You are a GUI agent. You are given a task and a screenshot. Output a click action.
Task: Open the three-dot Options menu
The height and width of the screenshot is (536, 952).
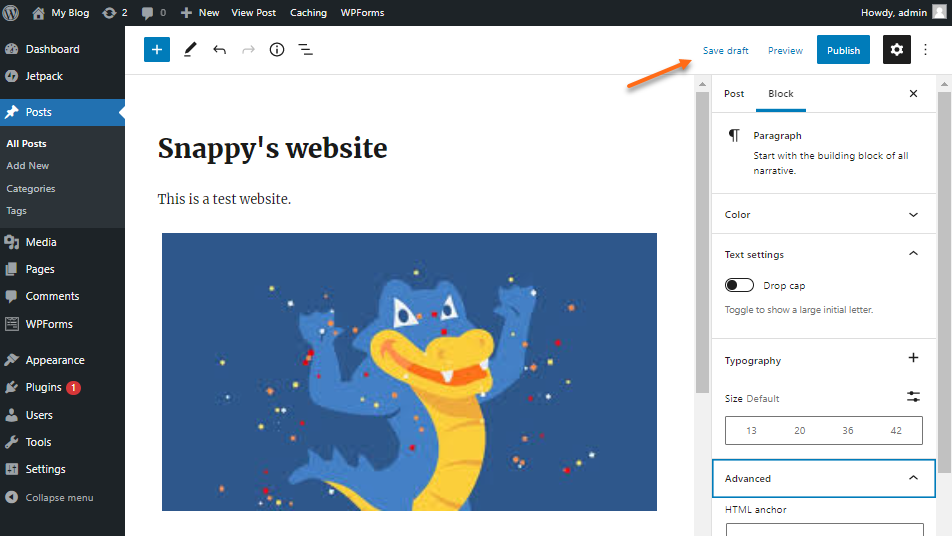[925, 50]
